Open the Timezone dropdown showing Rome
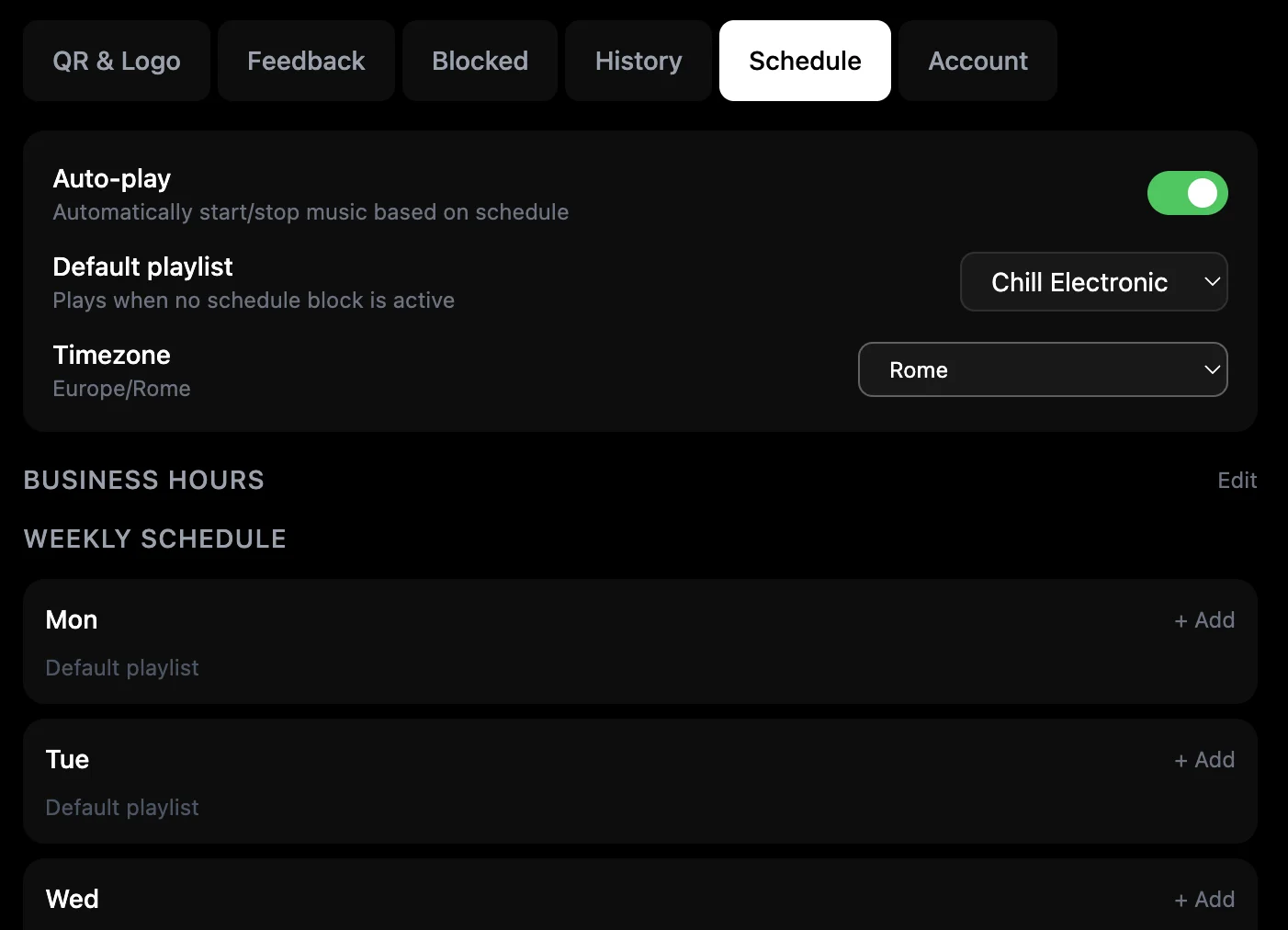 1043,369
